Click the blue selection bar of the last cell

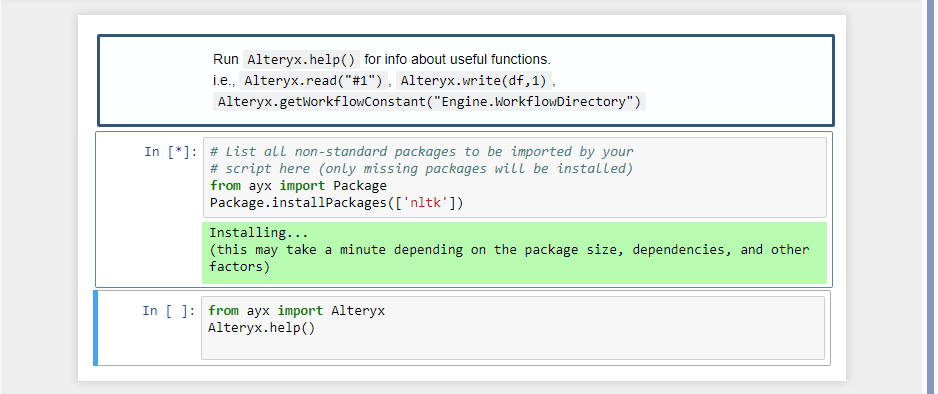(96, 328)
